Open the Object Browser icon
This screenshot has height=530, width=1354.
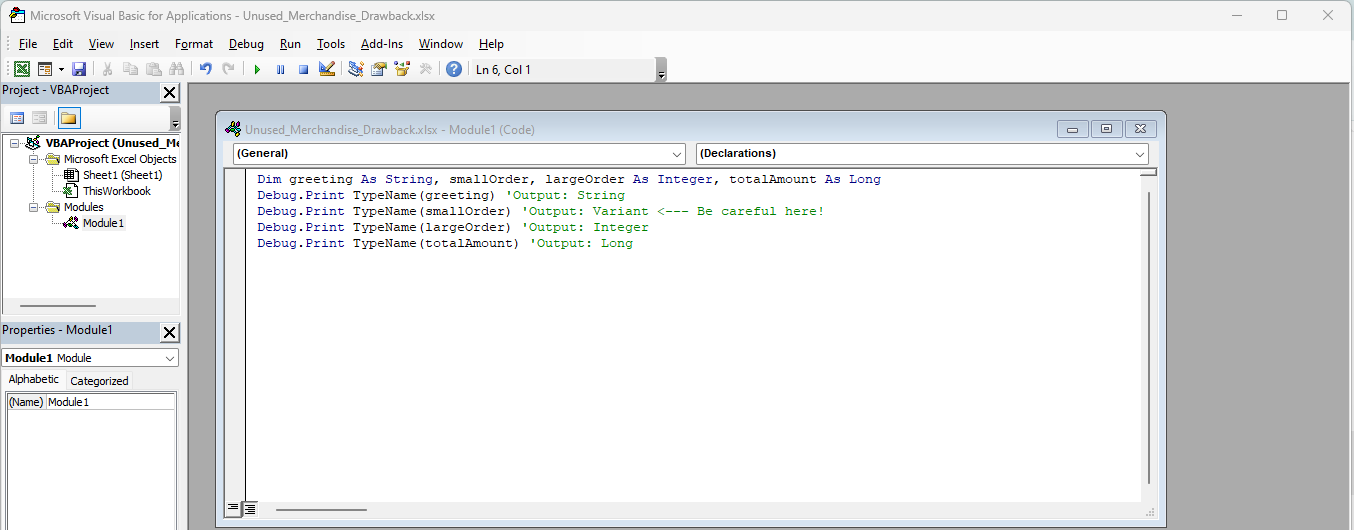click(x=402, y=69)
